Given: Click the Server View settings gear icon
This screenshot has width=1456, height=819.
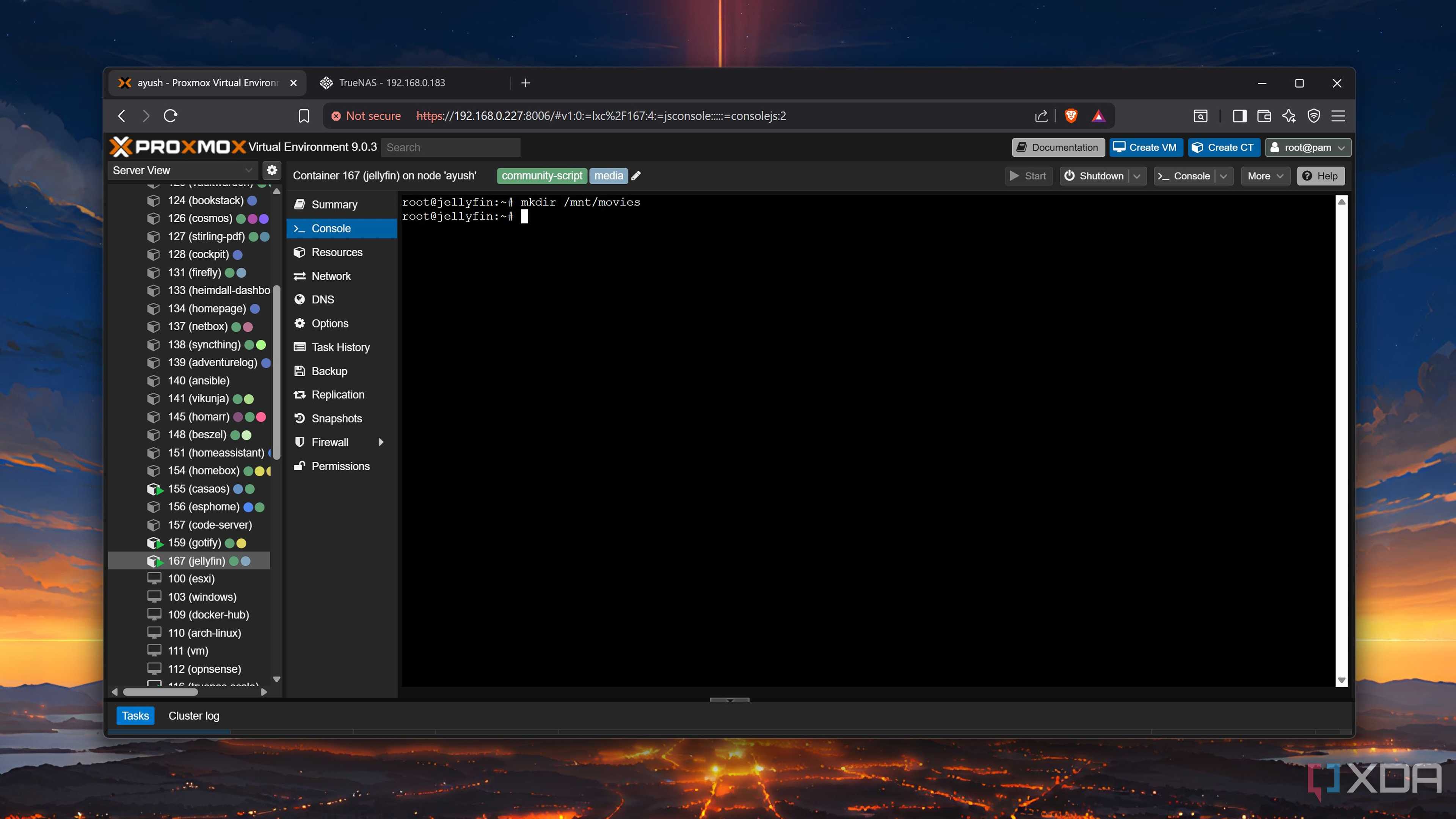Looking at the screenshot, I should click(272, 170).
